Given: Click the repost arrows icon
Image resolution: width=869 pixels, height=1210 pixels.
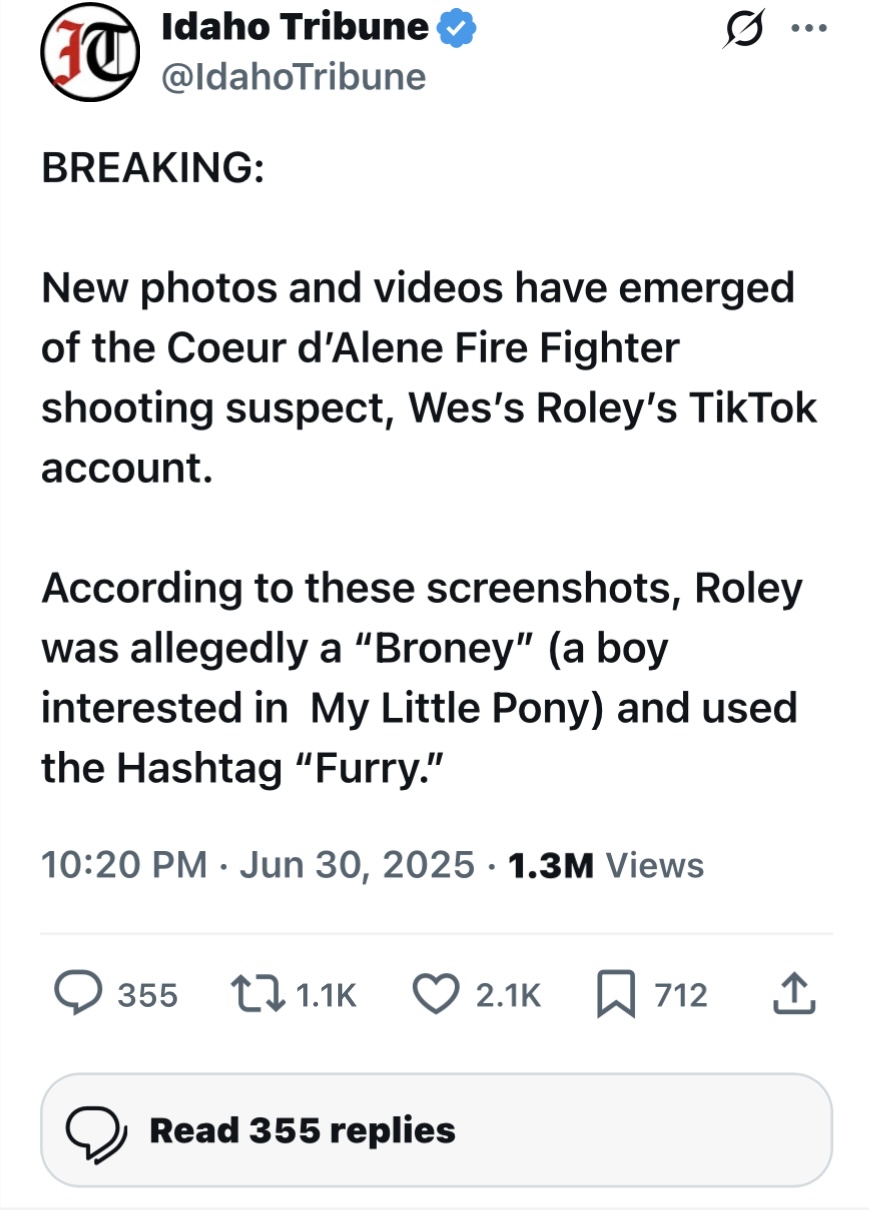Looking at the screenshot, I should pos(256,993).
